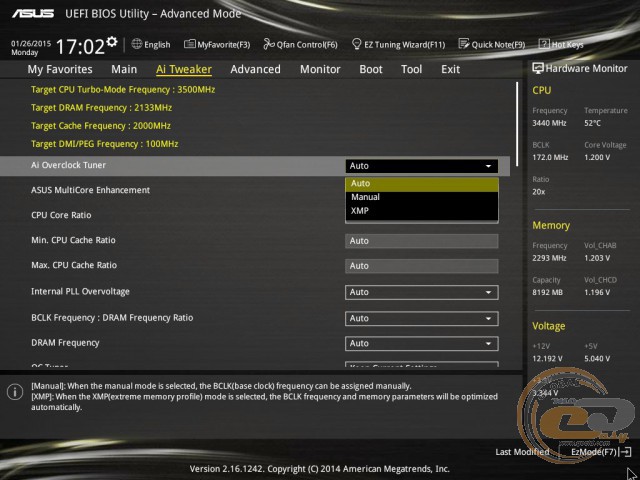Click CPU temperature value 52°C
Screen dimensions: 640x480
pyautogui.click(x=592, y=123)
